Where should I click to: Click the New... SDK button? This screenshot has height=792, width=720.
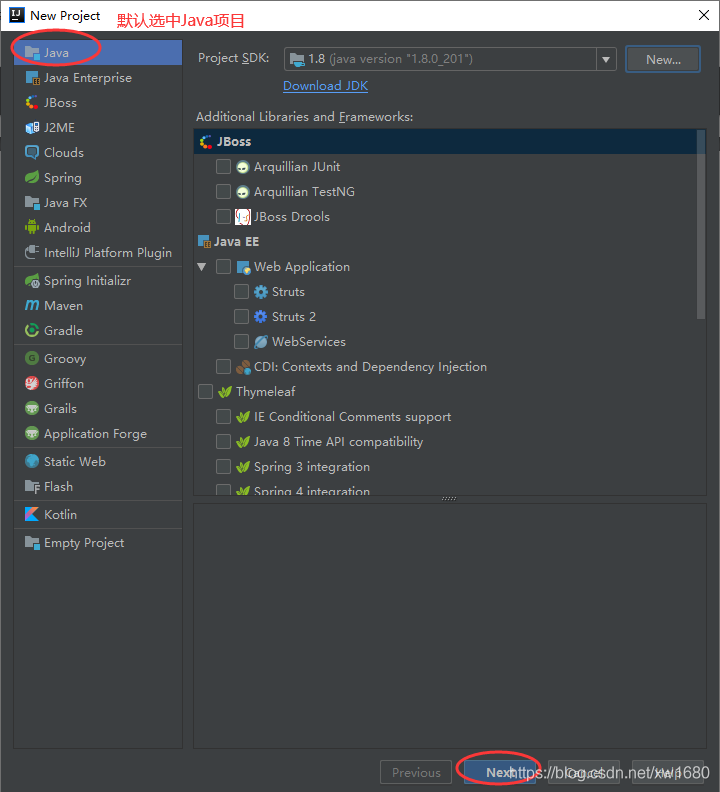click(663, 60)
